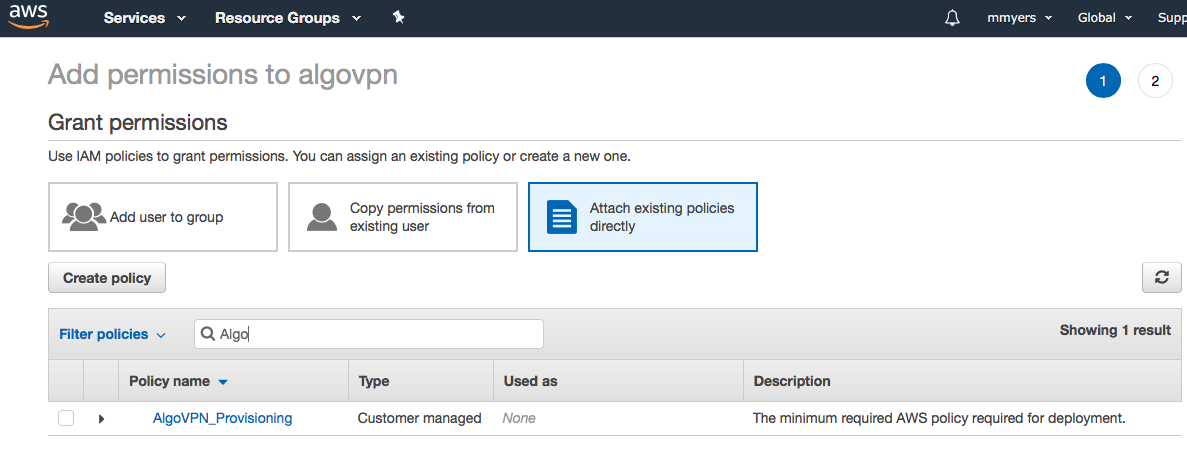This screenshot has height=467, width=1187.
Task: Open the Services dropdown menu
Action: pos(145,18)
